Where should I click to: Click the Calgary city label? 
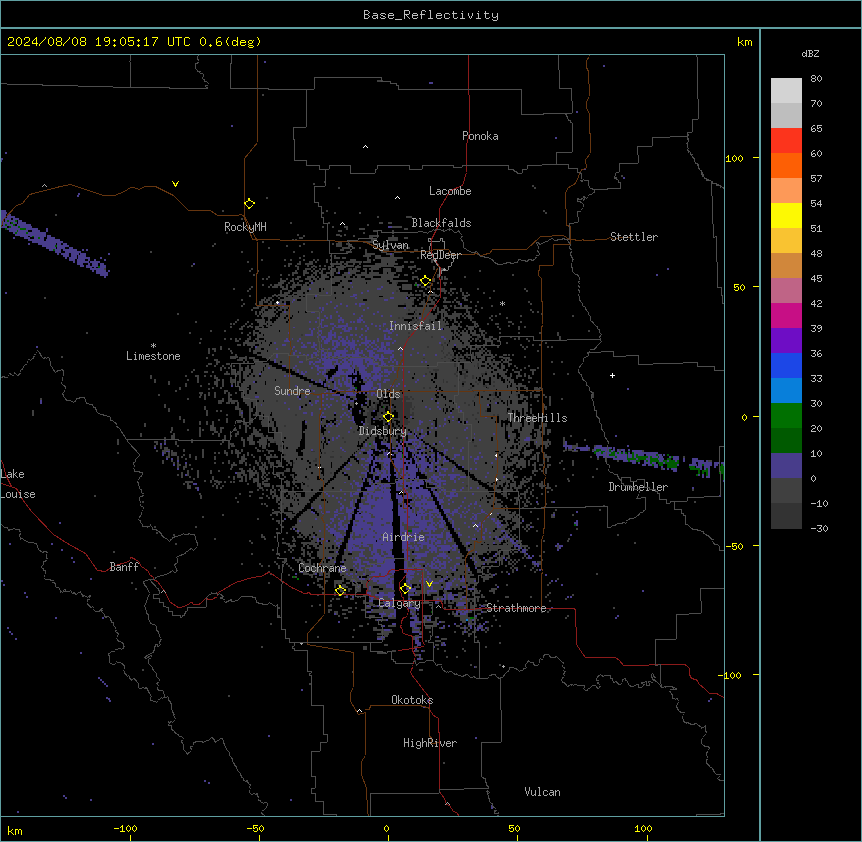coord(400,603)
